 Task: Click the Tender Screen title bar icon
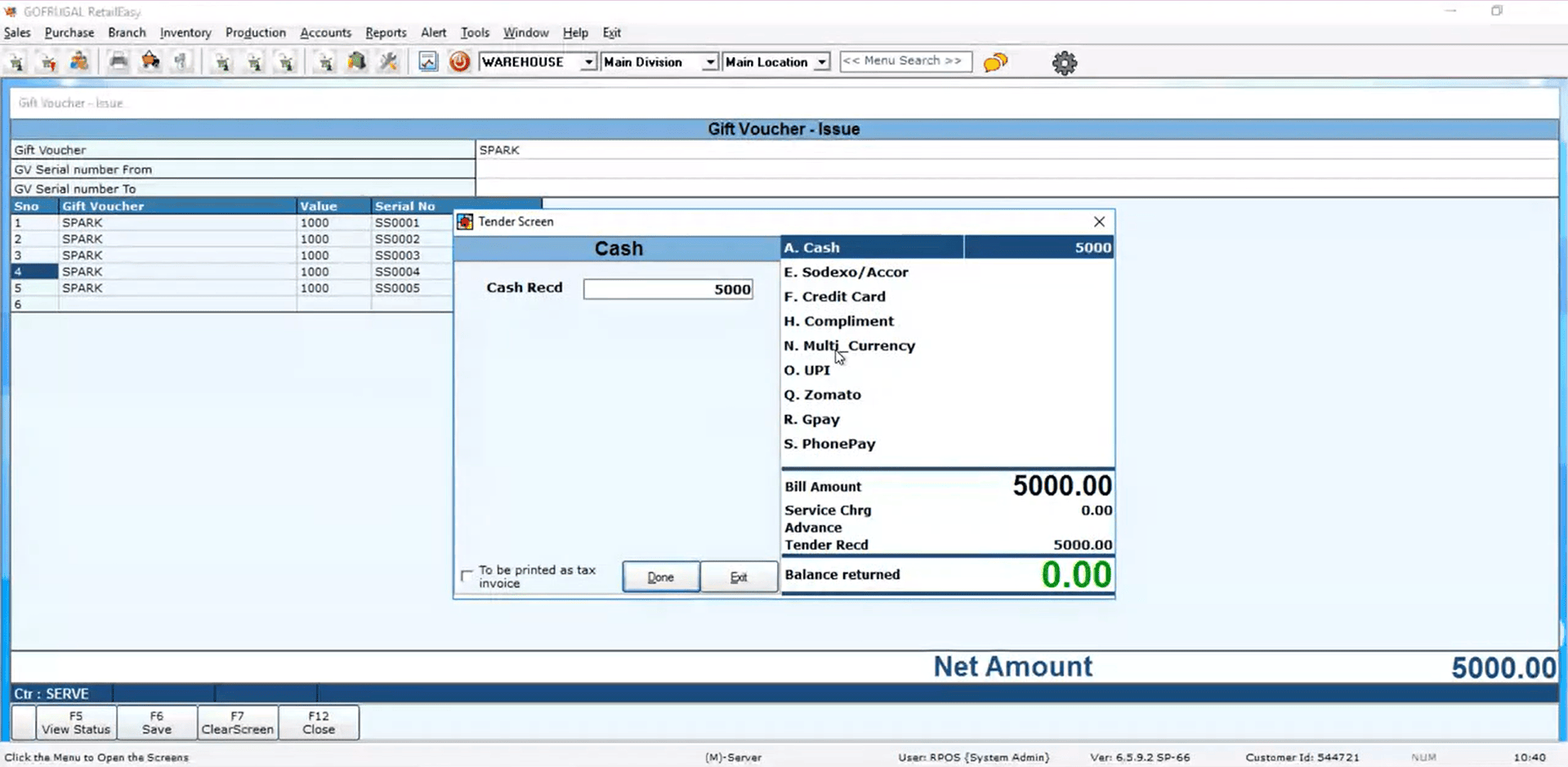[465, 222]
